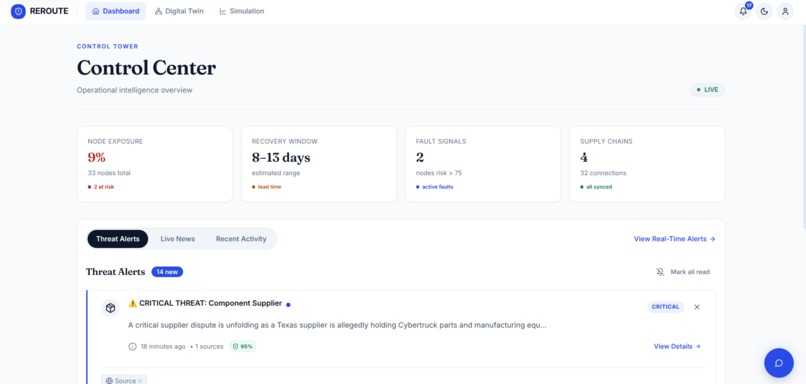Click the warning triangle in the alert title

coord(133,303)
